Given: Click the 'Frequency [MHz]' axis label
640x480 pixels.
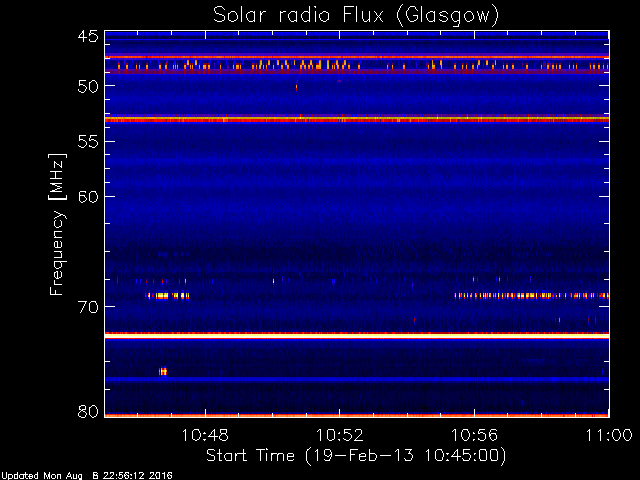Looking at the screenshot, I should 57,224.
